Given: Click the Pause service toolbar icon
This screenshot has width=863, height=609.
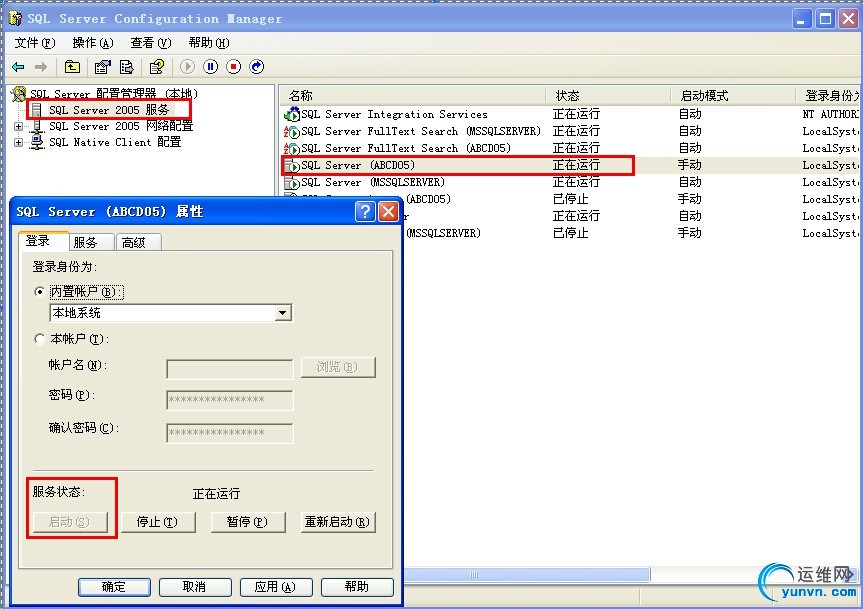Looking at the screenshot, I should point(210,67).
